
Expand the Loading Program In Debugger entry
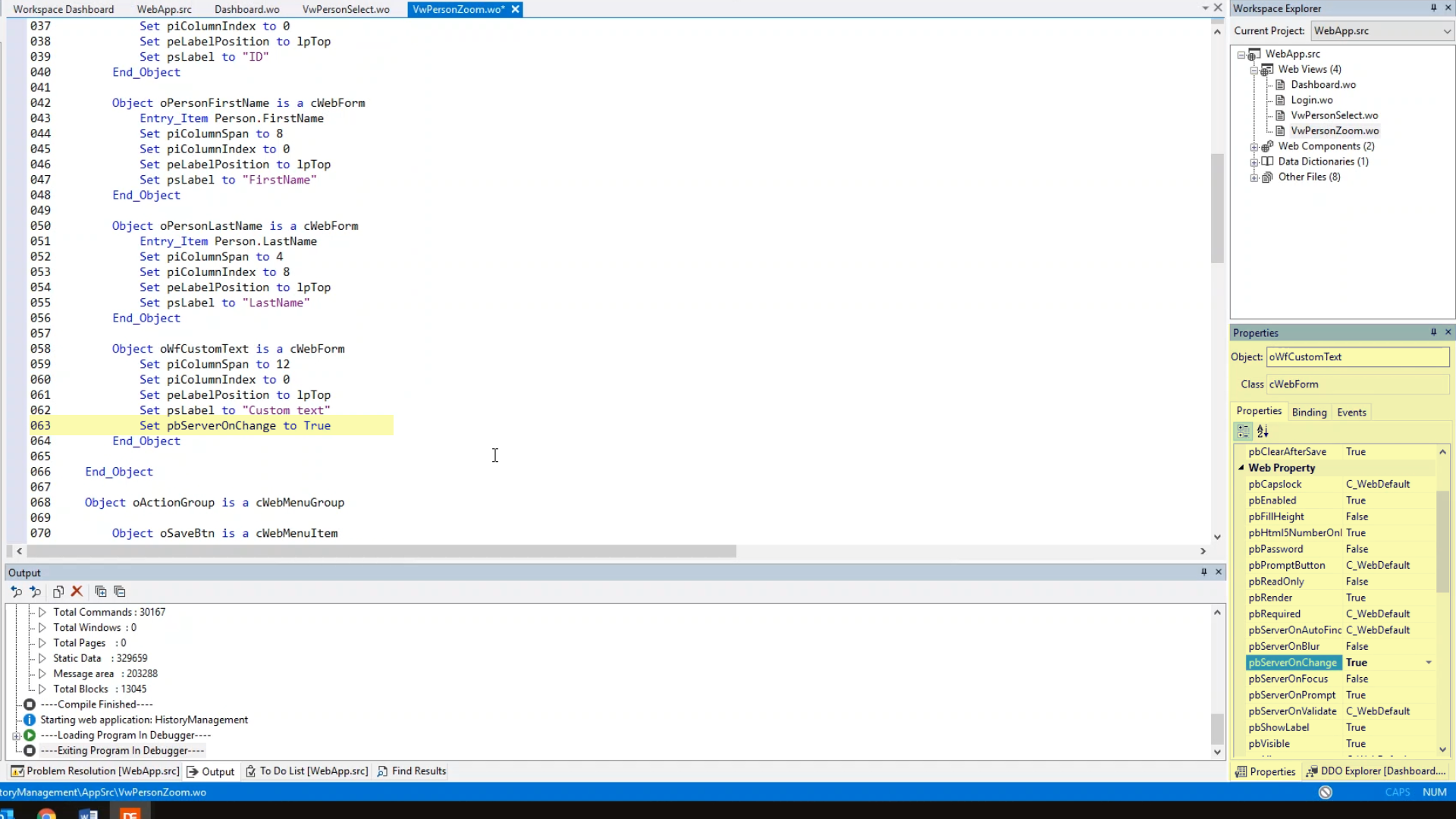pos(16,736)
